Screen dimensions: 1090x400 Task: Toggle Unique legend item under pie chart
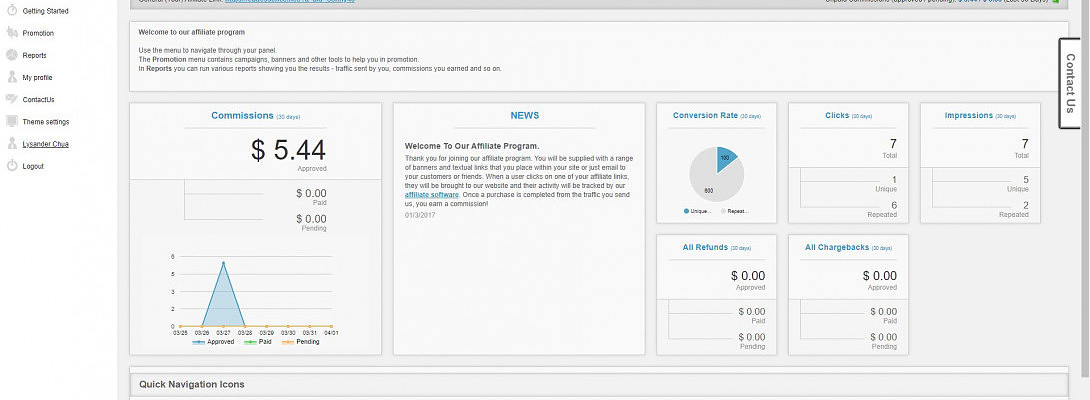tap(698, 212)
